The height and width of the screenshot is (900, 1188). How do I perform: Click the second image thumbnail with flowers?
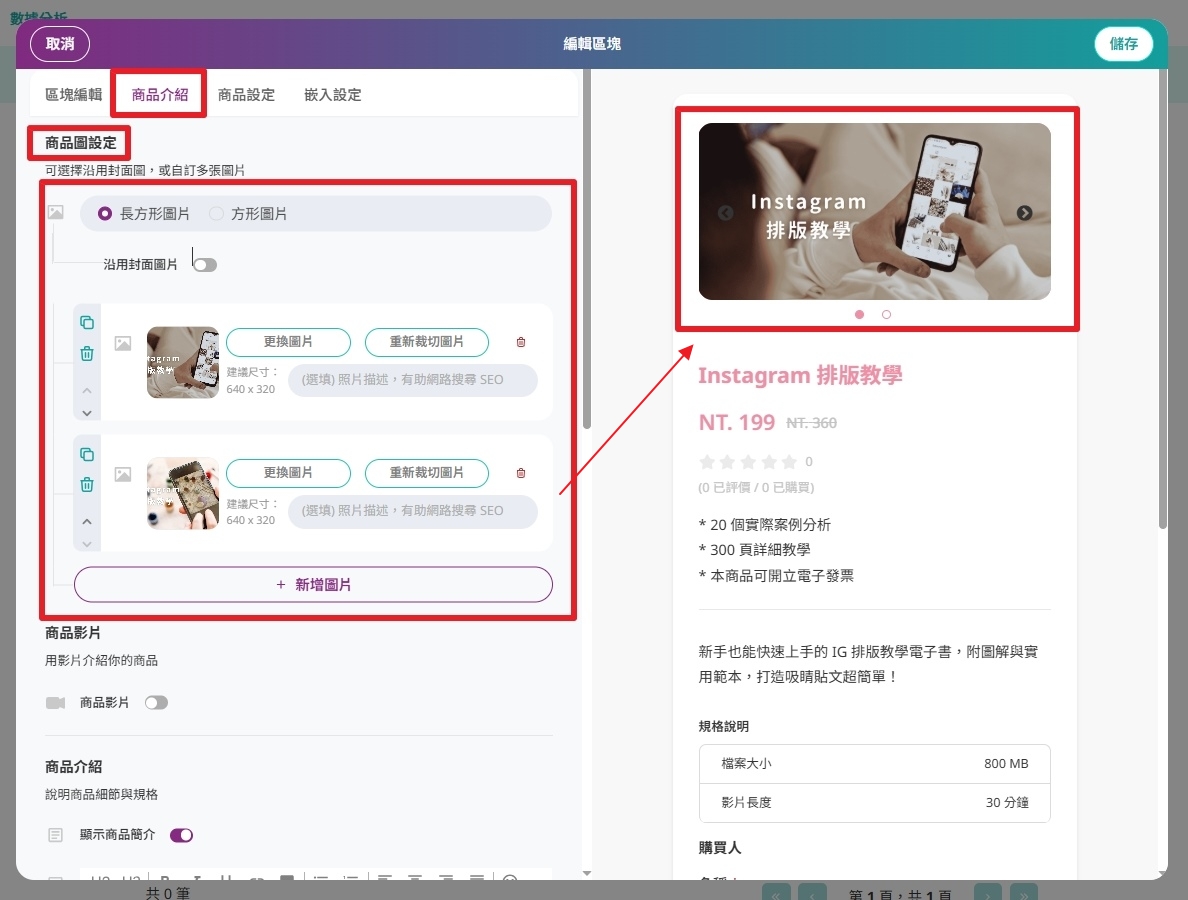pyautogui.click(x=183, y=493)
